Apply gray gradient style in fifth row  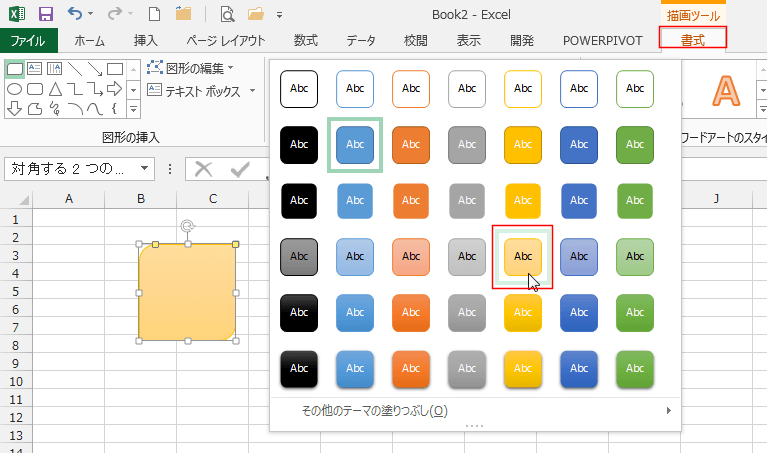coord(467,313)
